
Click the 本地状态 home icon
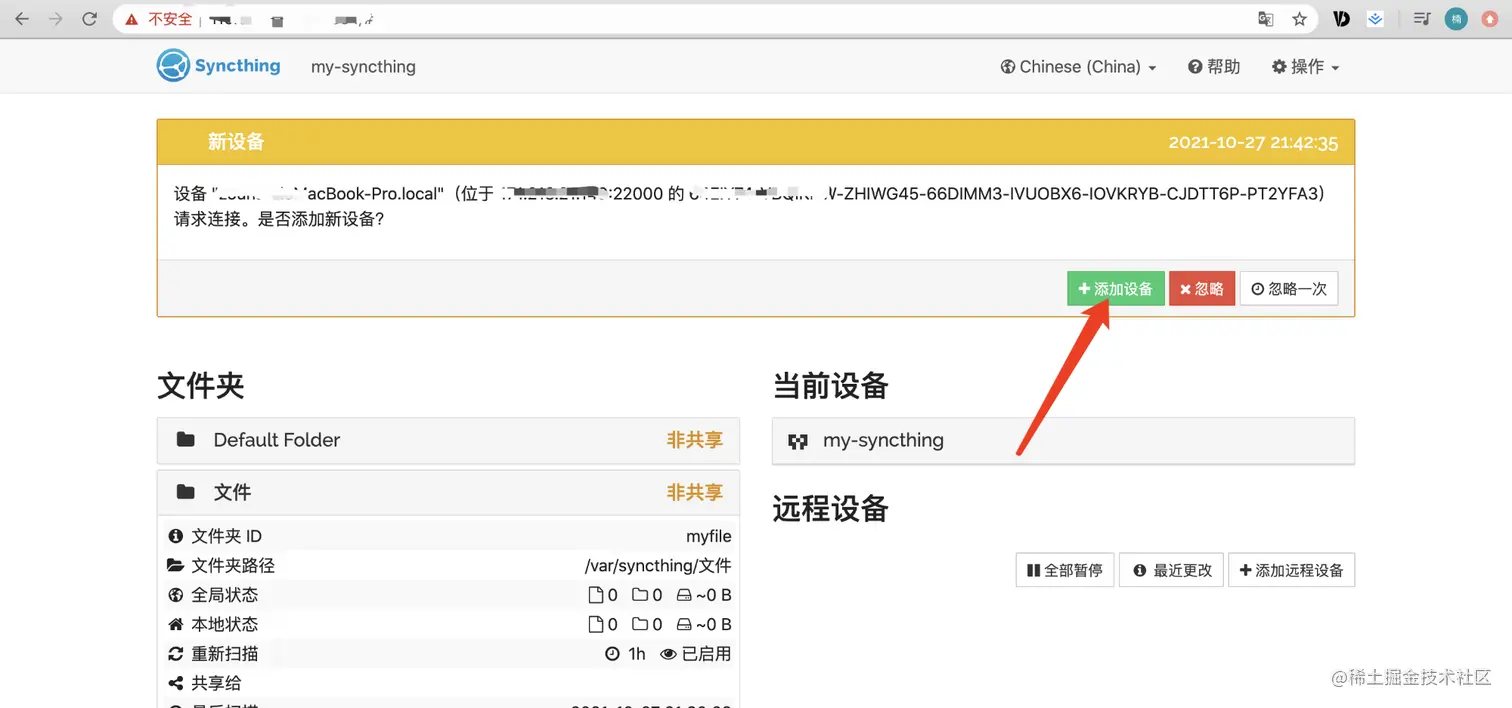[176, 624]
